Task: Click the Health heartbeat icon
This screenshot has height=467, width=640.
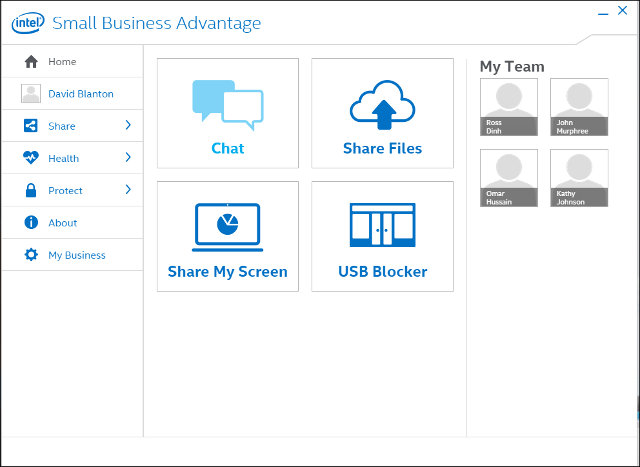Action: (31, 158)
